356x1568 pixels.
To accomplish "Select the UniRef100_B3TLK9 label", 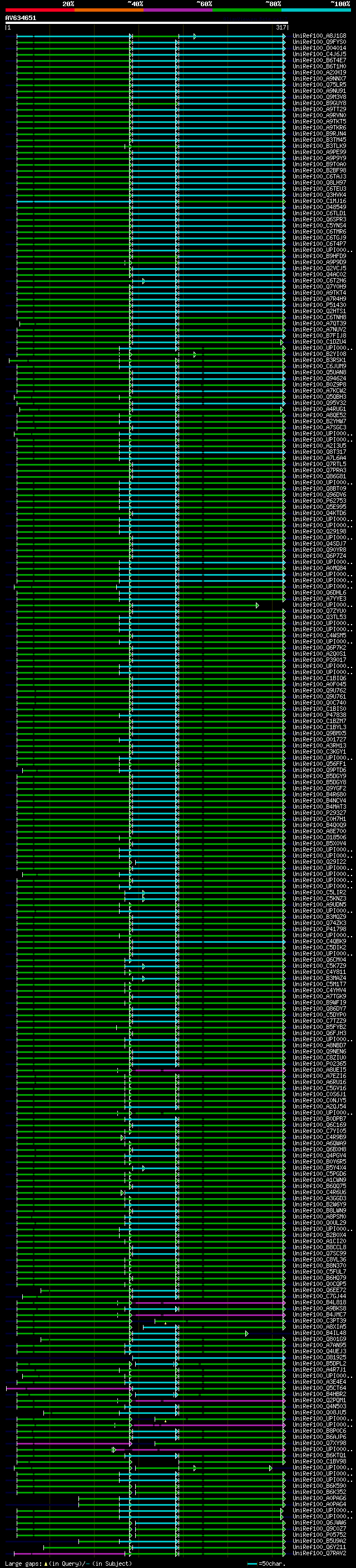I will 319,146.
